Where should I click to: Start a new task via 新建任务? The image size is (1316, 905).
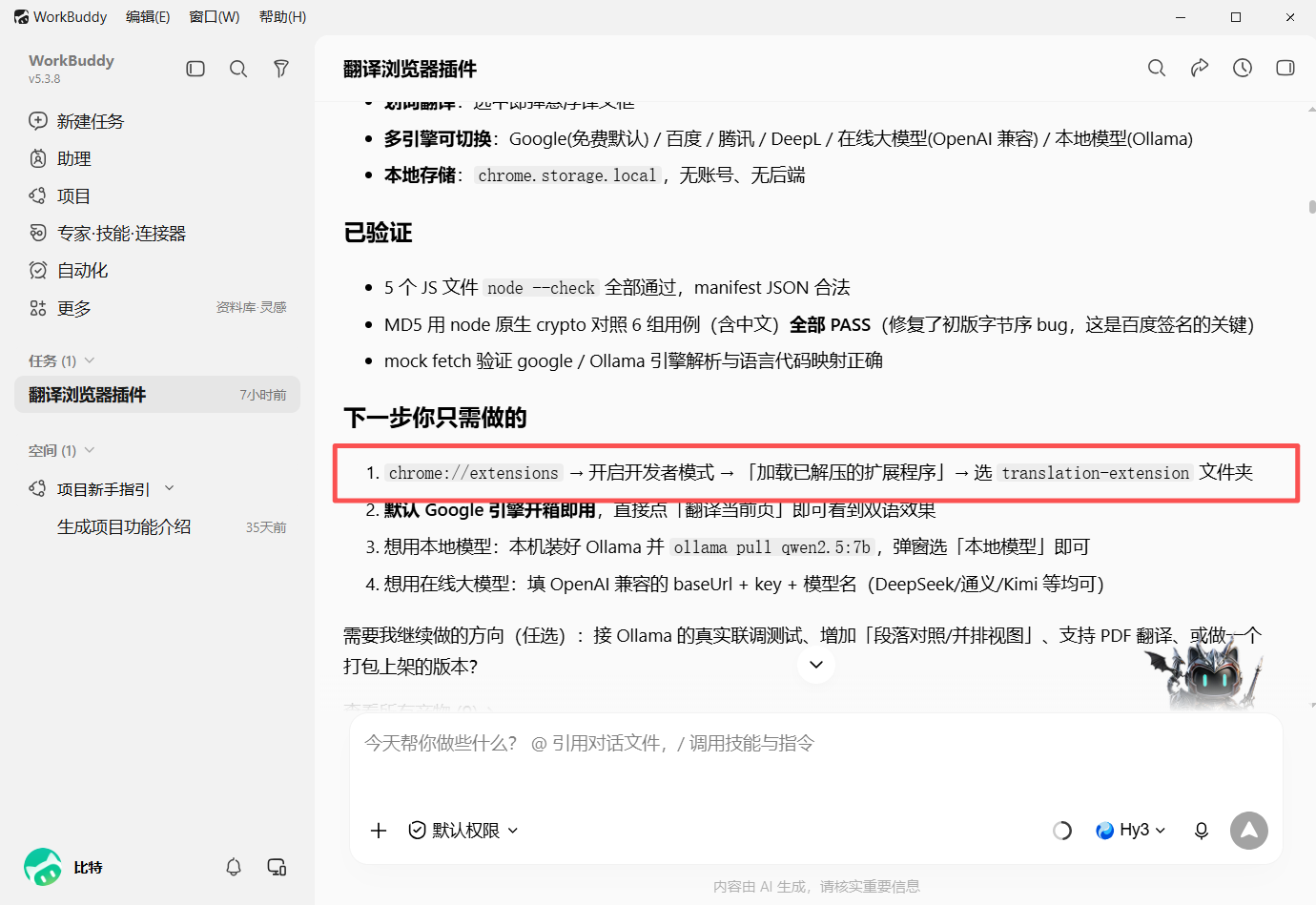(76, 121)
